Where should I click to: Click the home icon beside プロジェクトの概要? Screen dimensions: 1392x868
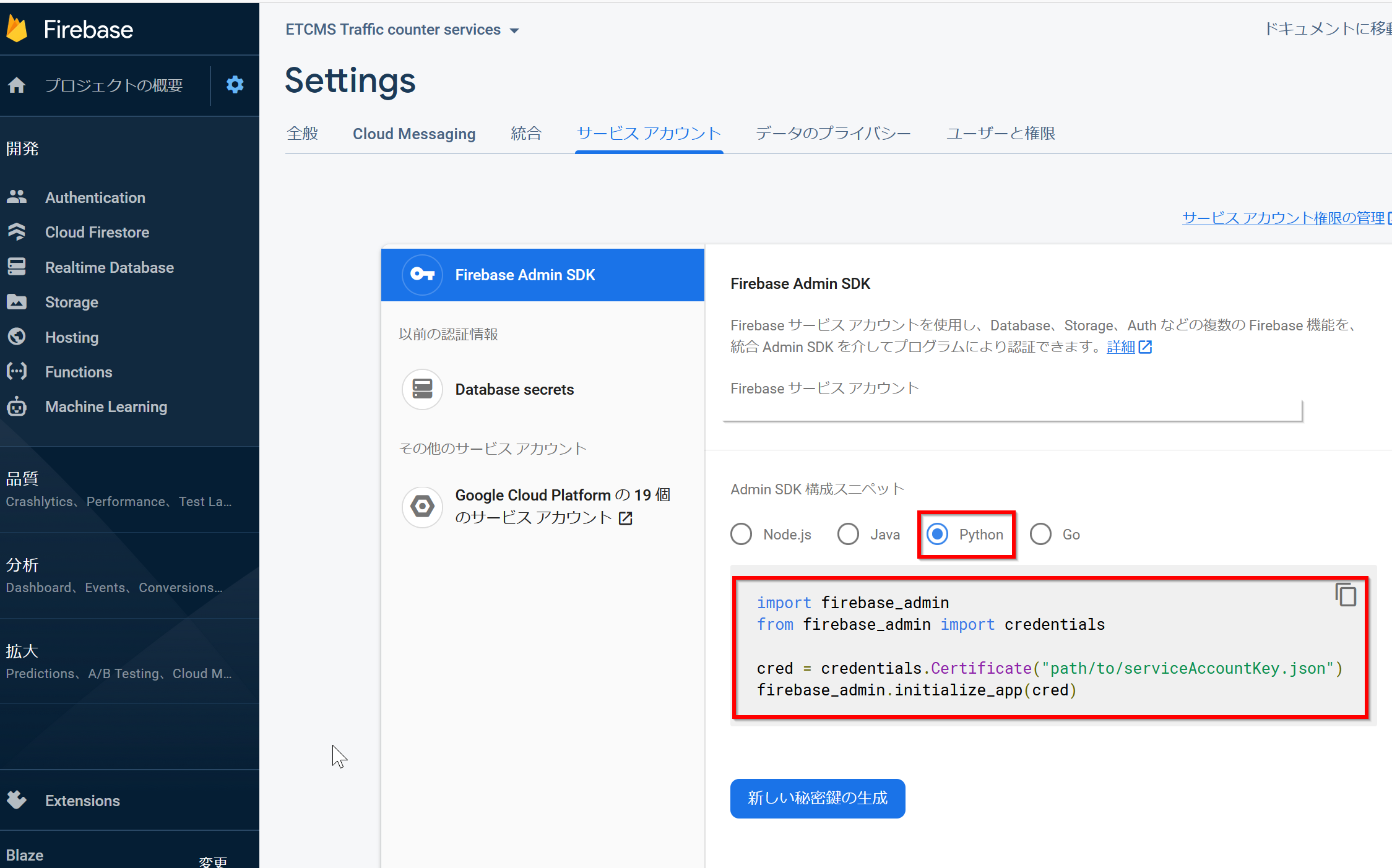pos(17,85)
